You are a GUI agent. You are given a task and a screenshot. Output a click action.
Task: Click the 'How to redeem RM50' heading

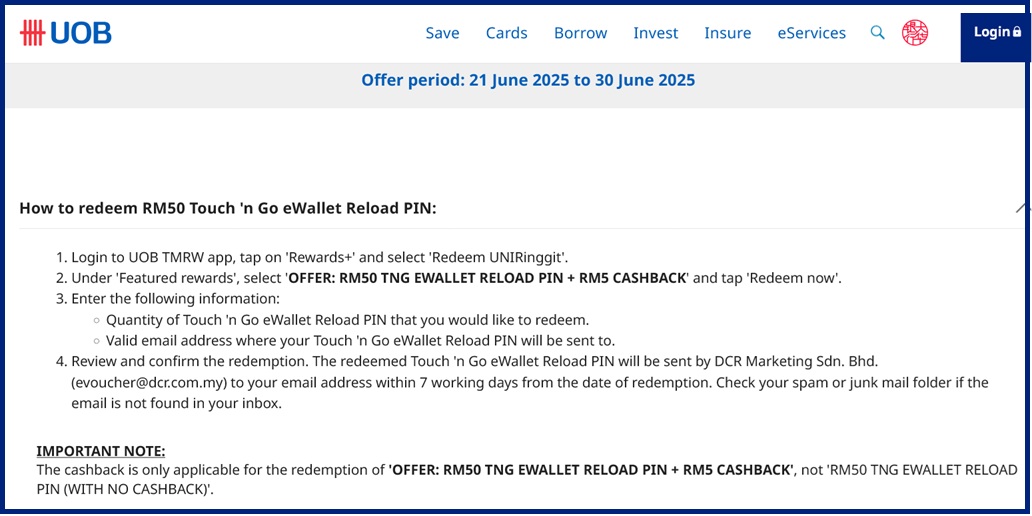[x=228, y=208]
